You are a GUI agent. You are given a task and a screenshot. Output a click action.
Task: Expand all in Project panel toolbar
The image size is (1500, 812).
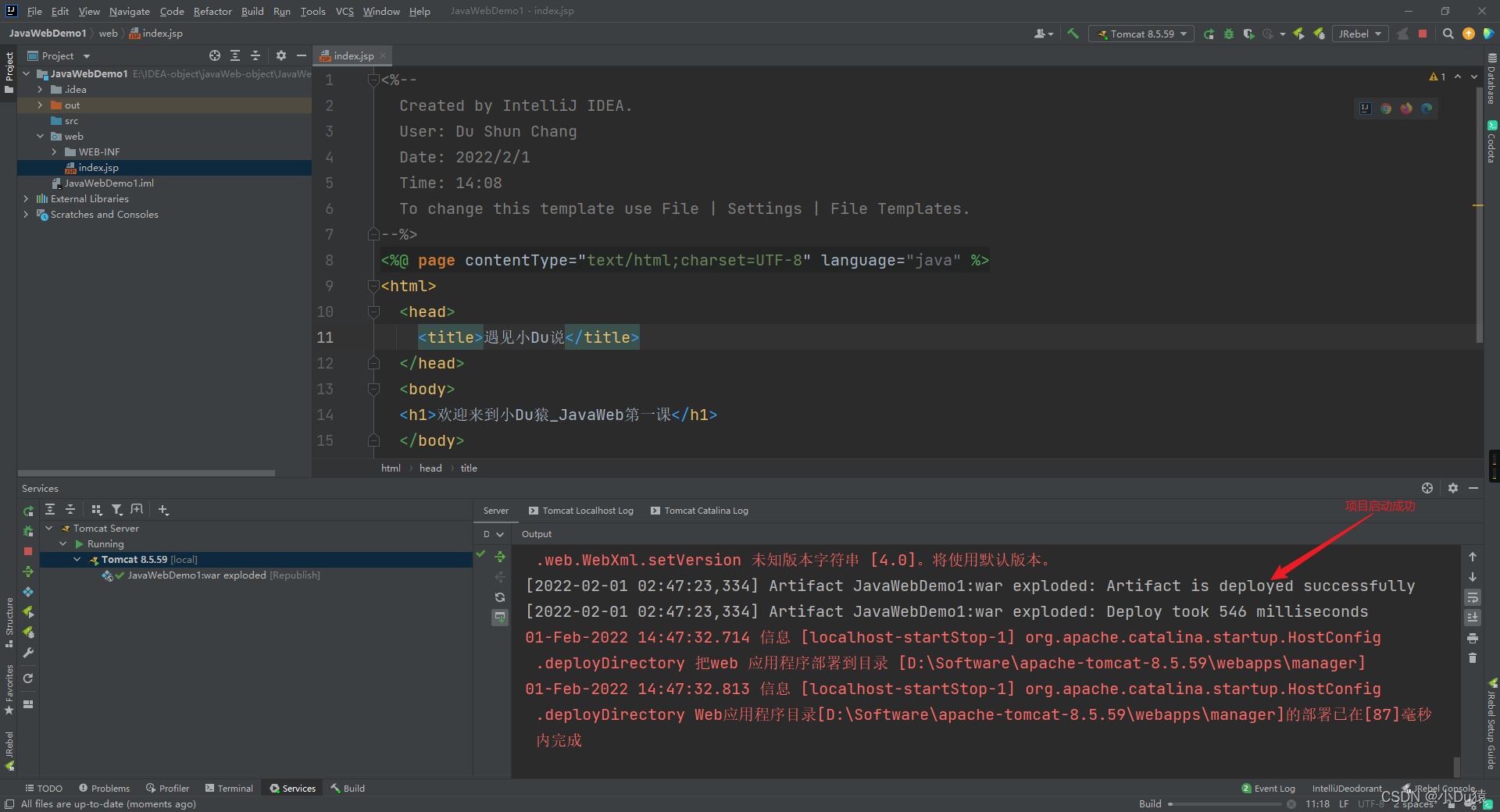click(x=235, y=55)
